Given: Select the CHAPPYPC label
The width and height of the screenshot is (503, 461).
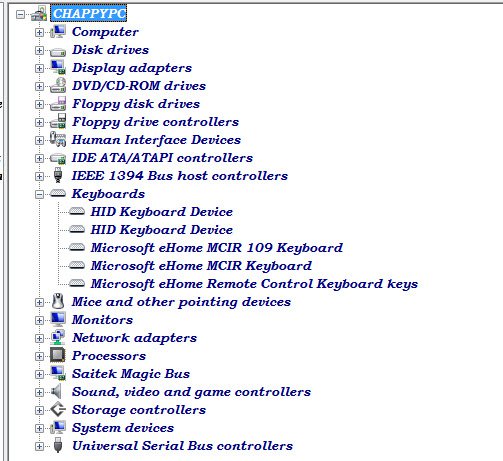Looking at the screenshot, I should (x=89, y=14).
